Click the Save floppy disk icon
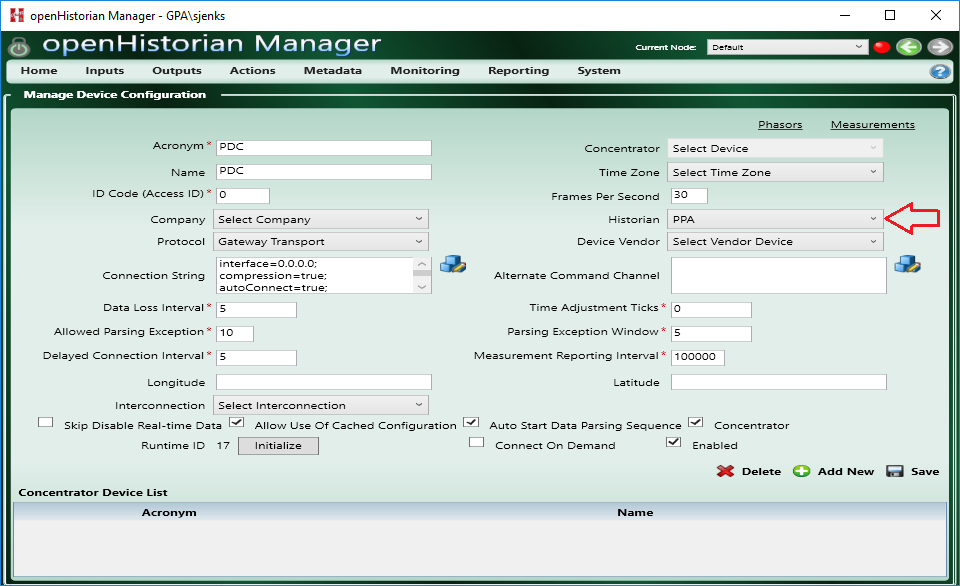960x586 pixels. tap(895, 471)
